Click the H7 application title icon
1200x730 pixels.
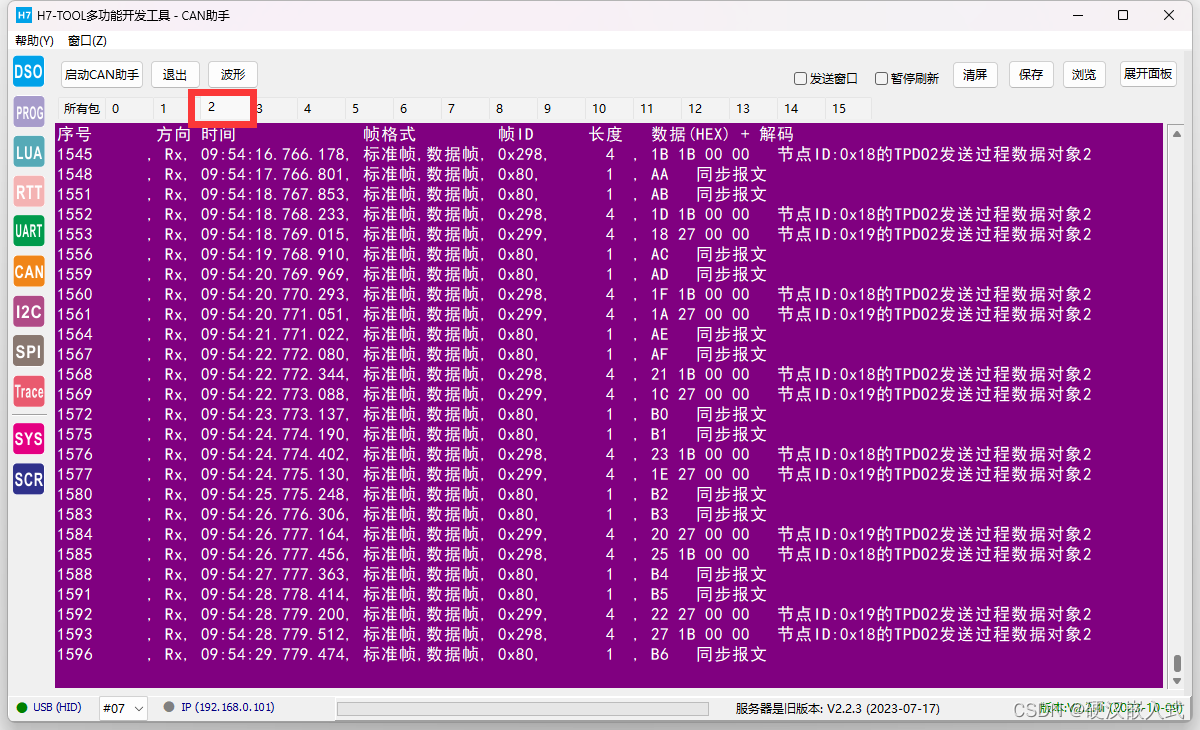pos(24,15)
